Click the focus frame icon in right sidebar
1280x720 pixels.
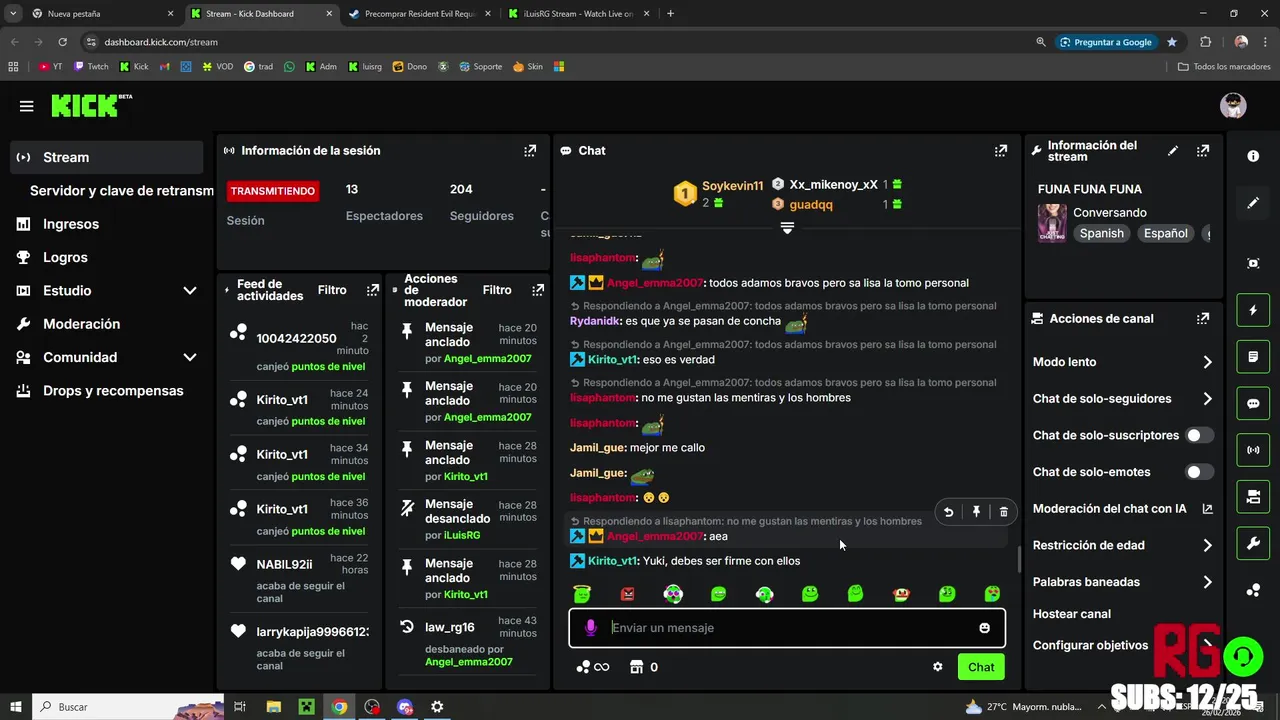[1253, 263]
